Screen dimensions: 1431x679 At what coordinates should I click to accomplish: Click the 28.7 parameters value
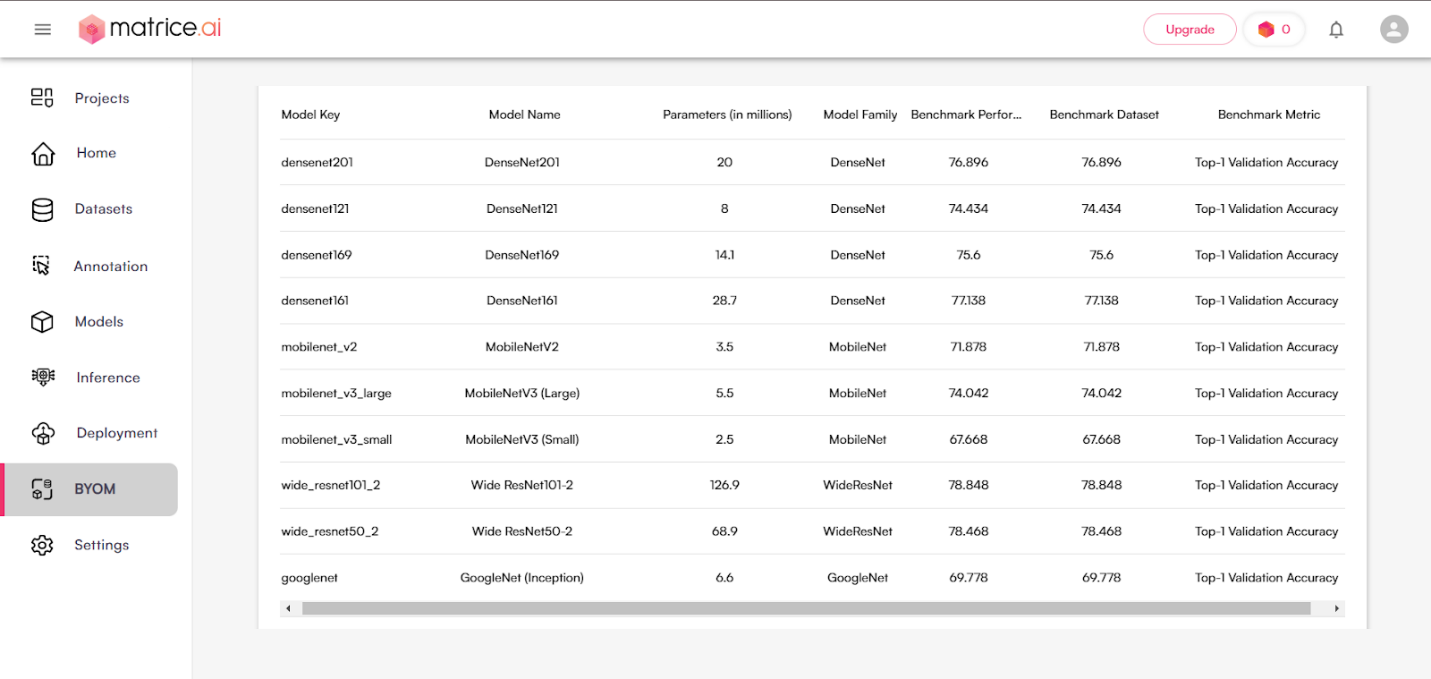pyautogui.click(x=725, y=301)
